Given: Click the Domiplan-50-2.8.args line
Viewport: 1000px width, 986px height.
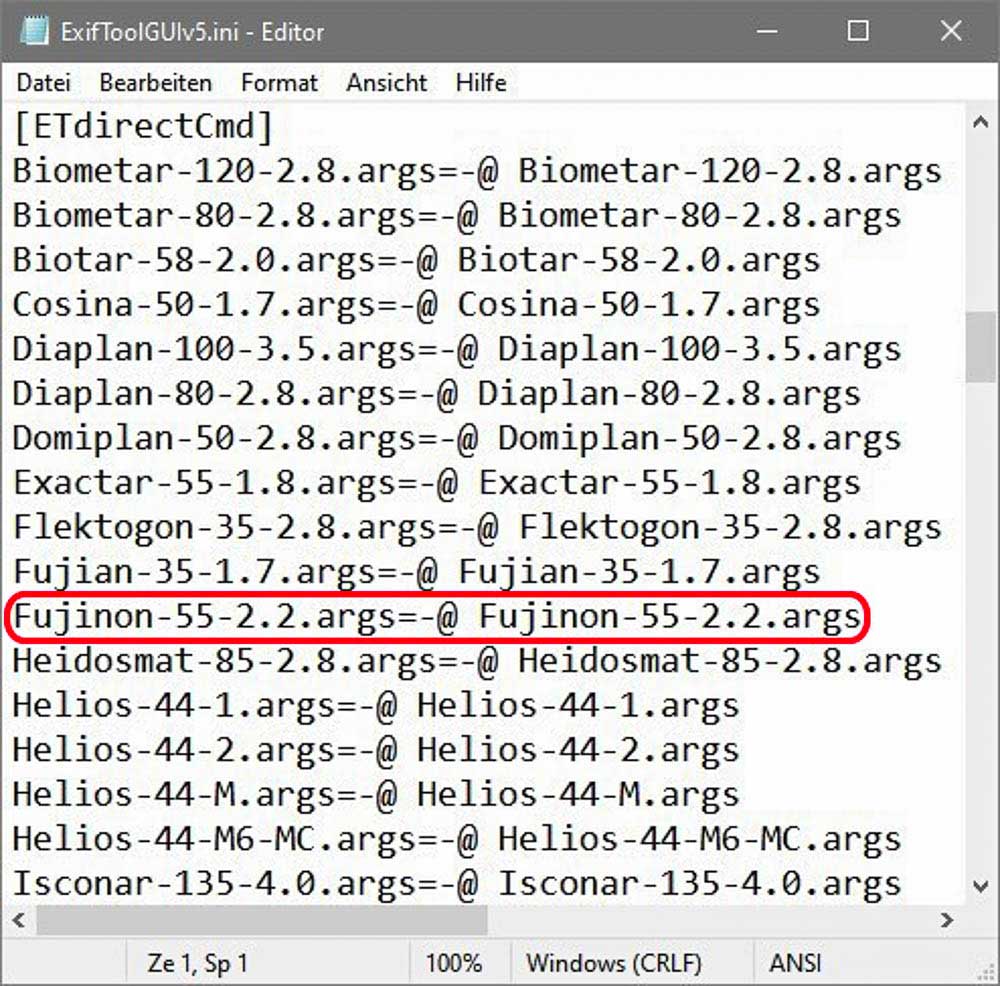Looking at the screenshot, I should click(457, 439).
